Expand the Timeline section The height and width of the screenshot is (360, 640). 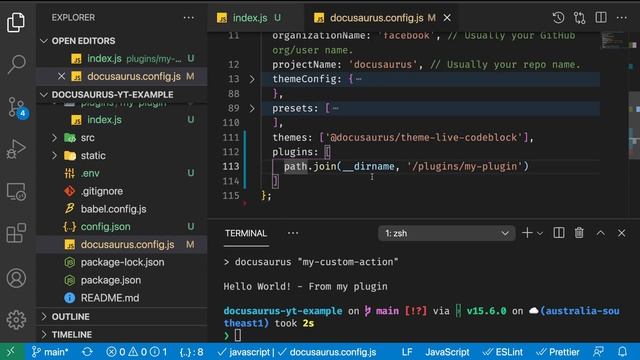[x=44, y=334]
